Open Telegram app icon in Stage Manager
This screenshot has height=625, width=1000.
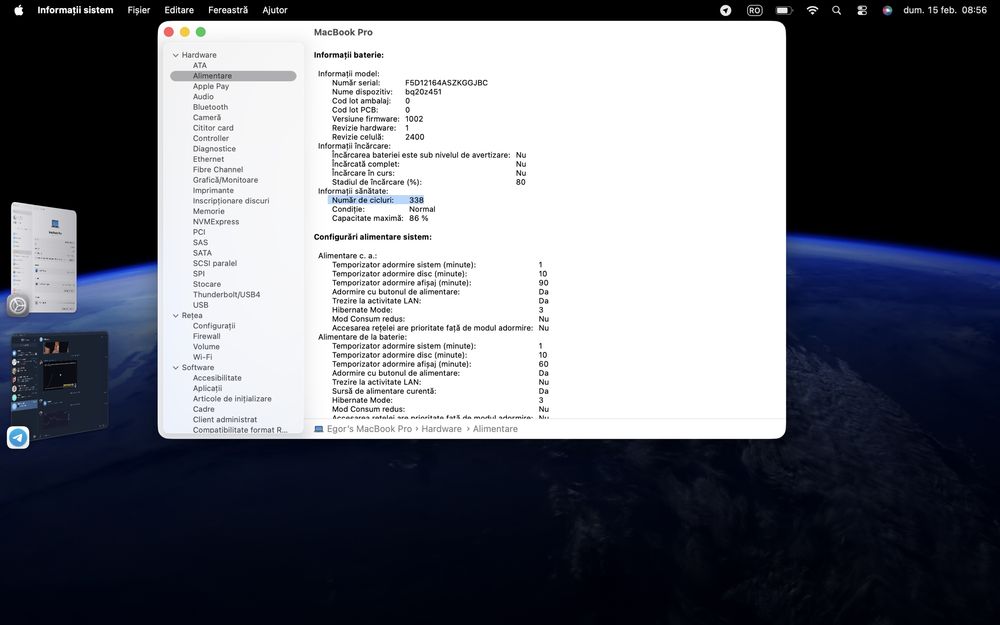click(18, 438)
